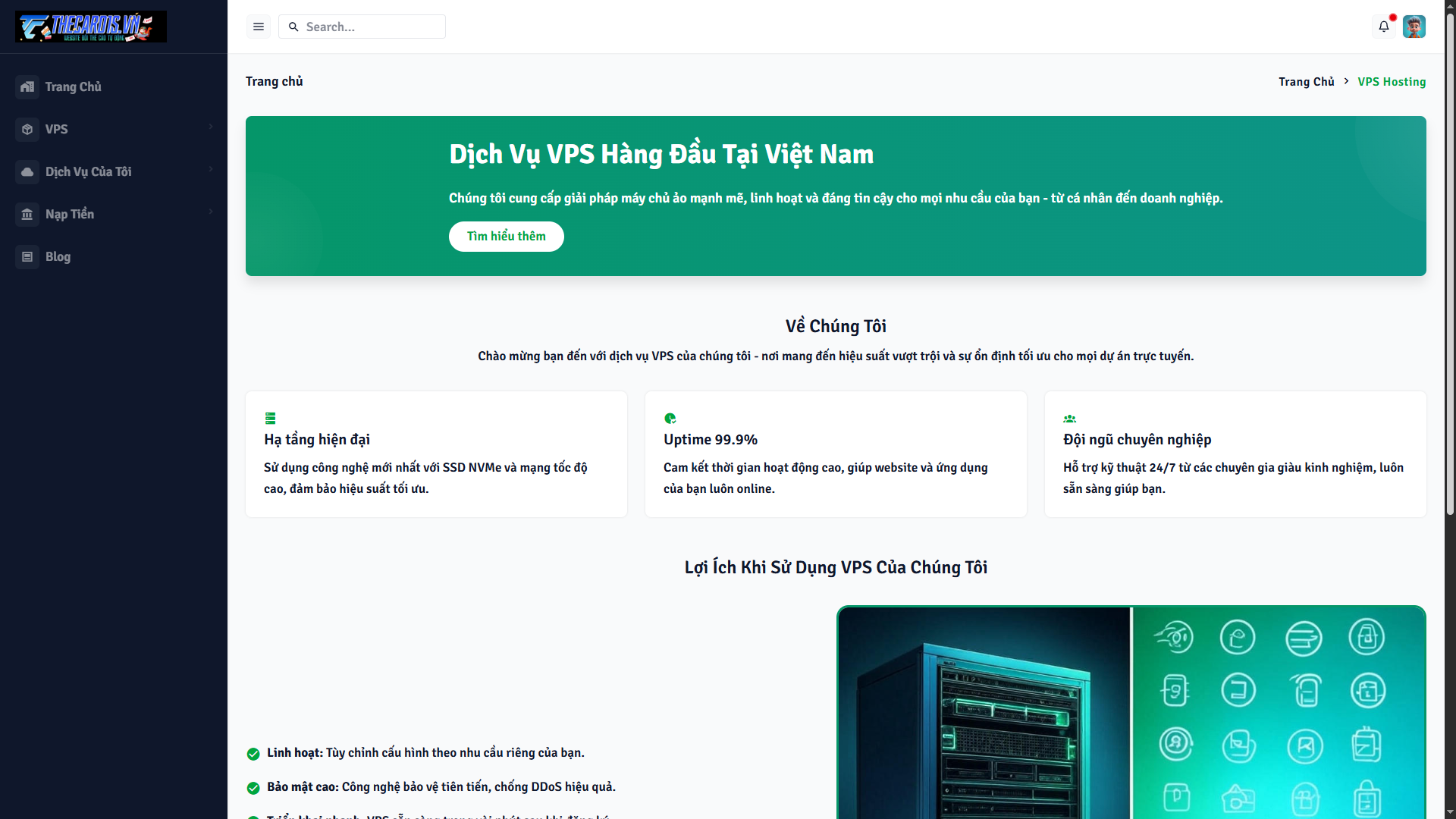Click the green checkmark beside Linh hoạt

pos(253,754)
